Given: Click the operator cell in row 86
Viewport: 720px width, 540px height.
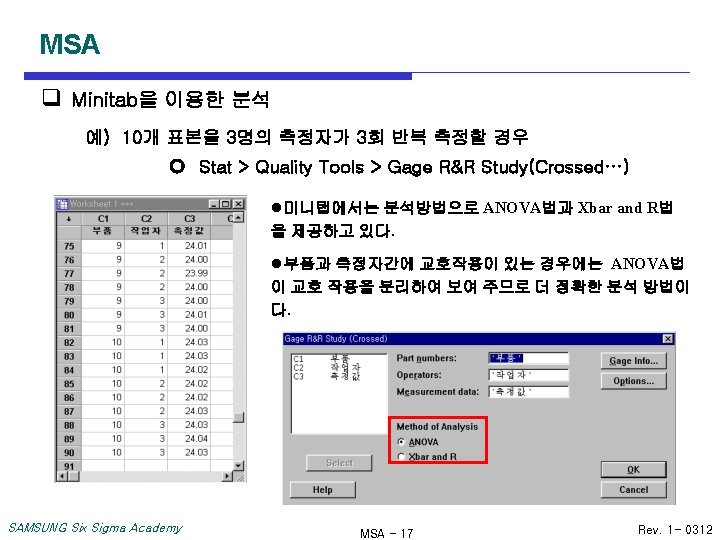Looking at the screenshot, I should click(x=146, y=397).
